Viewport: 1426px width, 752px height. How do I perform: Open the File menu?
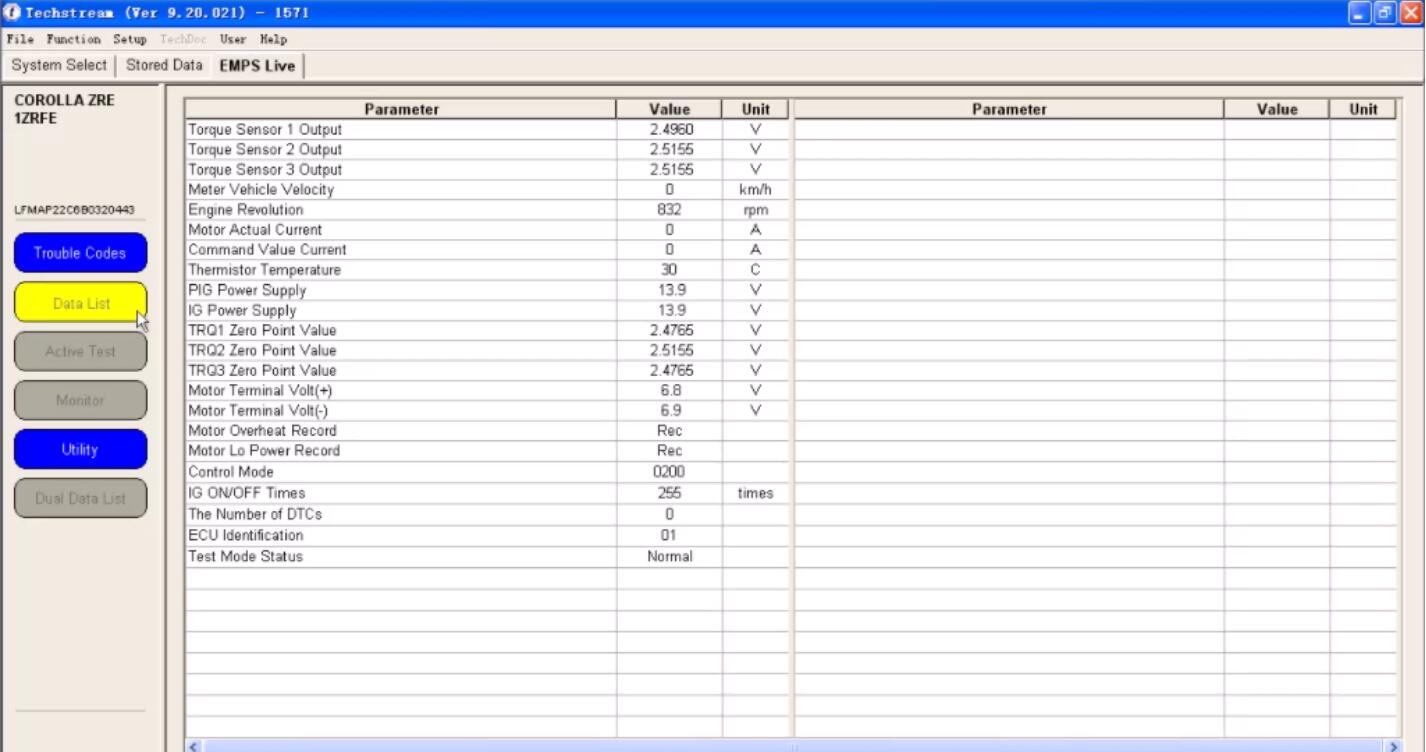(x=20, y=40)
